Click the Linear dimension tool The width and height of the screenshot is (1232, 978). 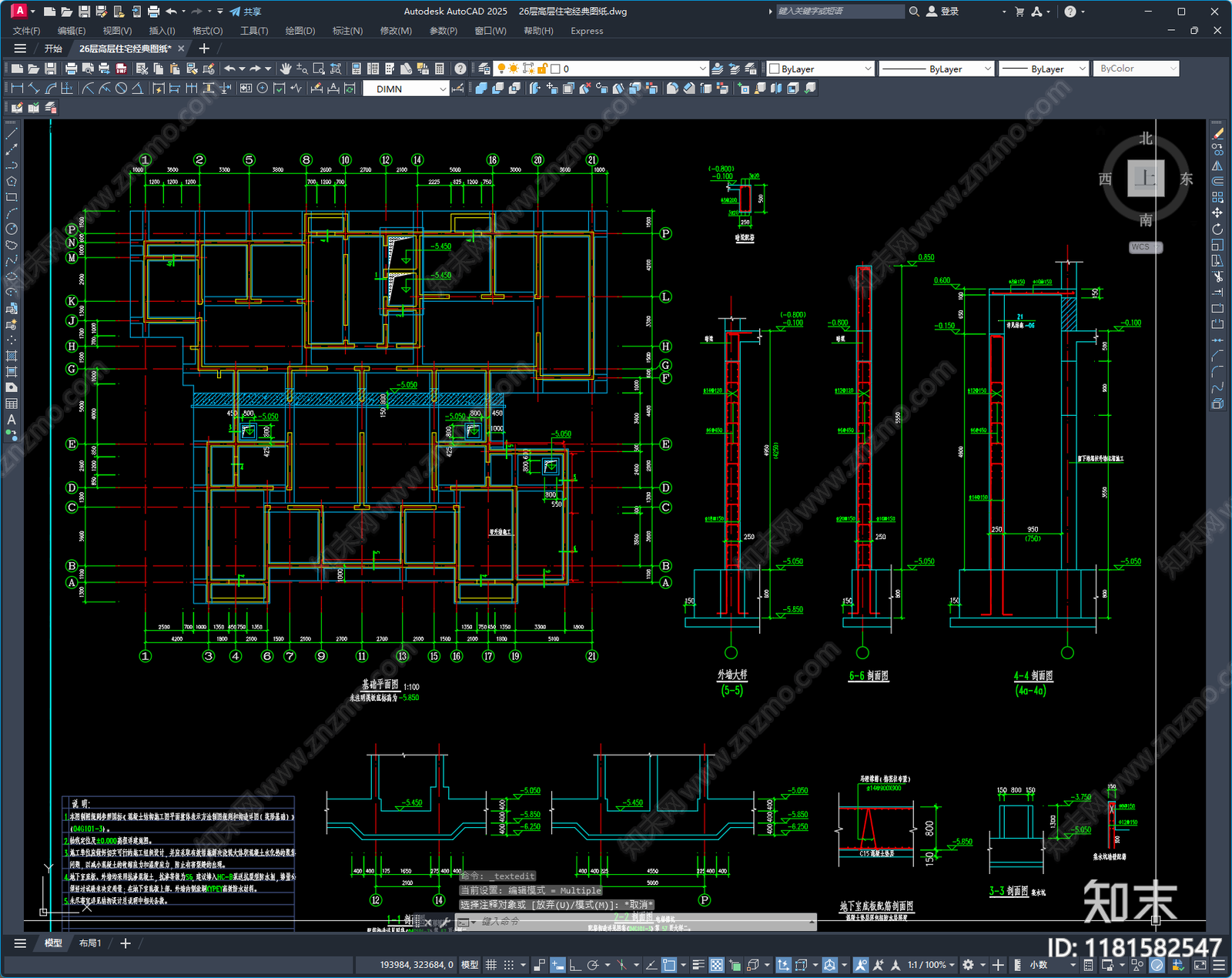(x=17, y=89)
